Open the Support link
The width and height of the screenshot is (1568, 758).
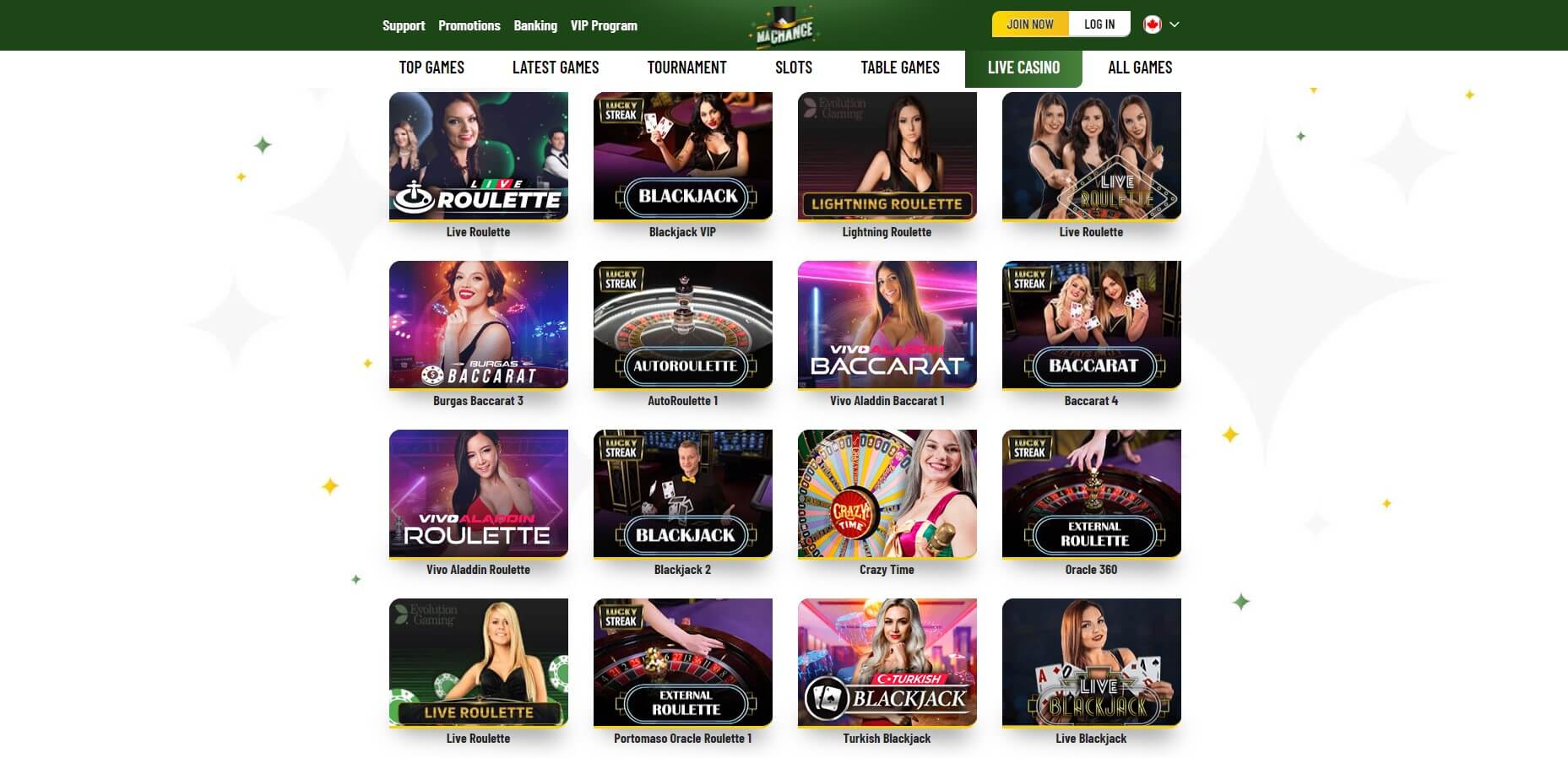click(404, 25)
